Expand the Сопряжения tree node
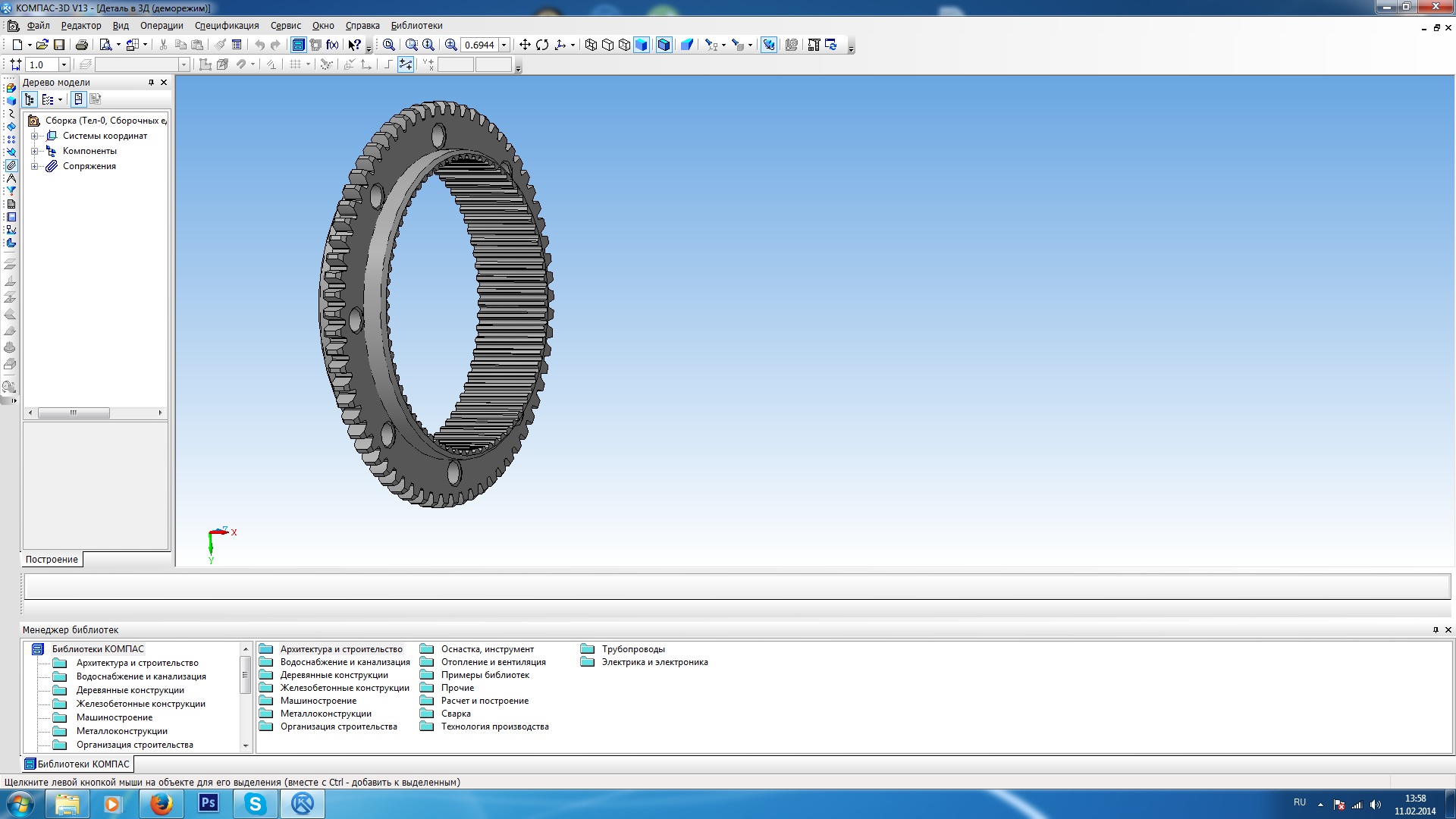Screen dimensions: 1456x819 point(34,166)
